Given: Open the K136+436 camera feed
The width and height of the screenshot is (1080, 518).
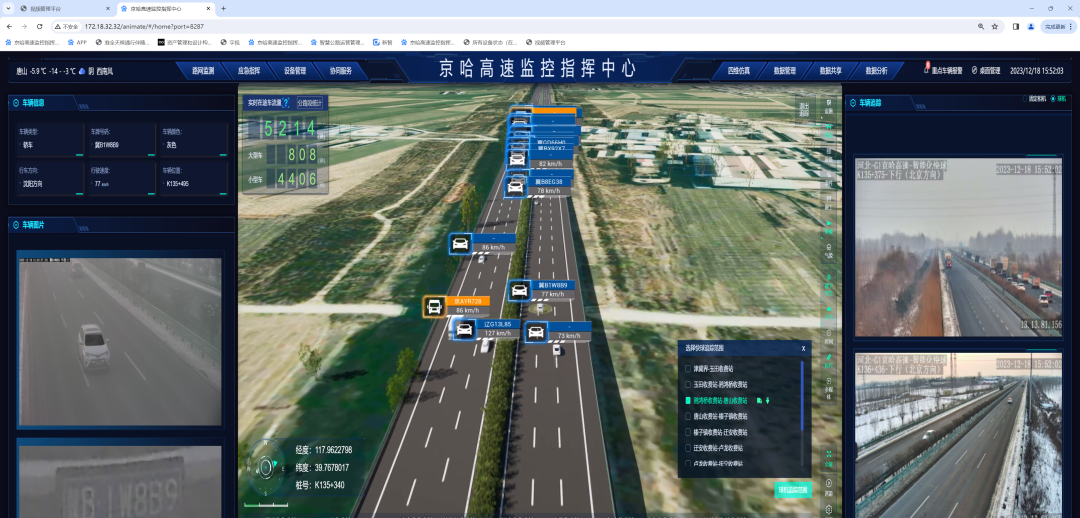Looking at the screenshot, I should tap(958, 435).
